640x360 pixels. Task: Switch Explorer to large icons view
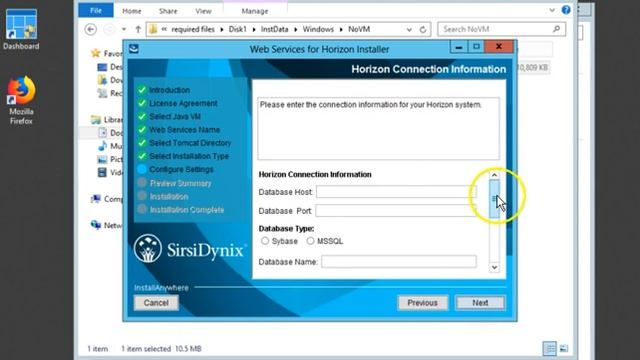[x=564, y=349]
